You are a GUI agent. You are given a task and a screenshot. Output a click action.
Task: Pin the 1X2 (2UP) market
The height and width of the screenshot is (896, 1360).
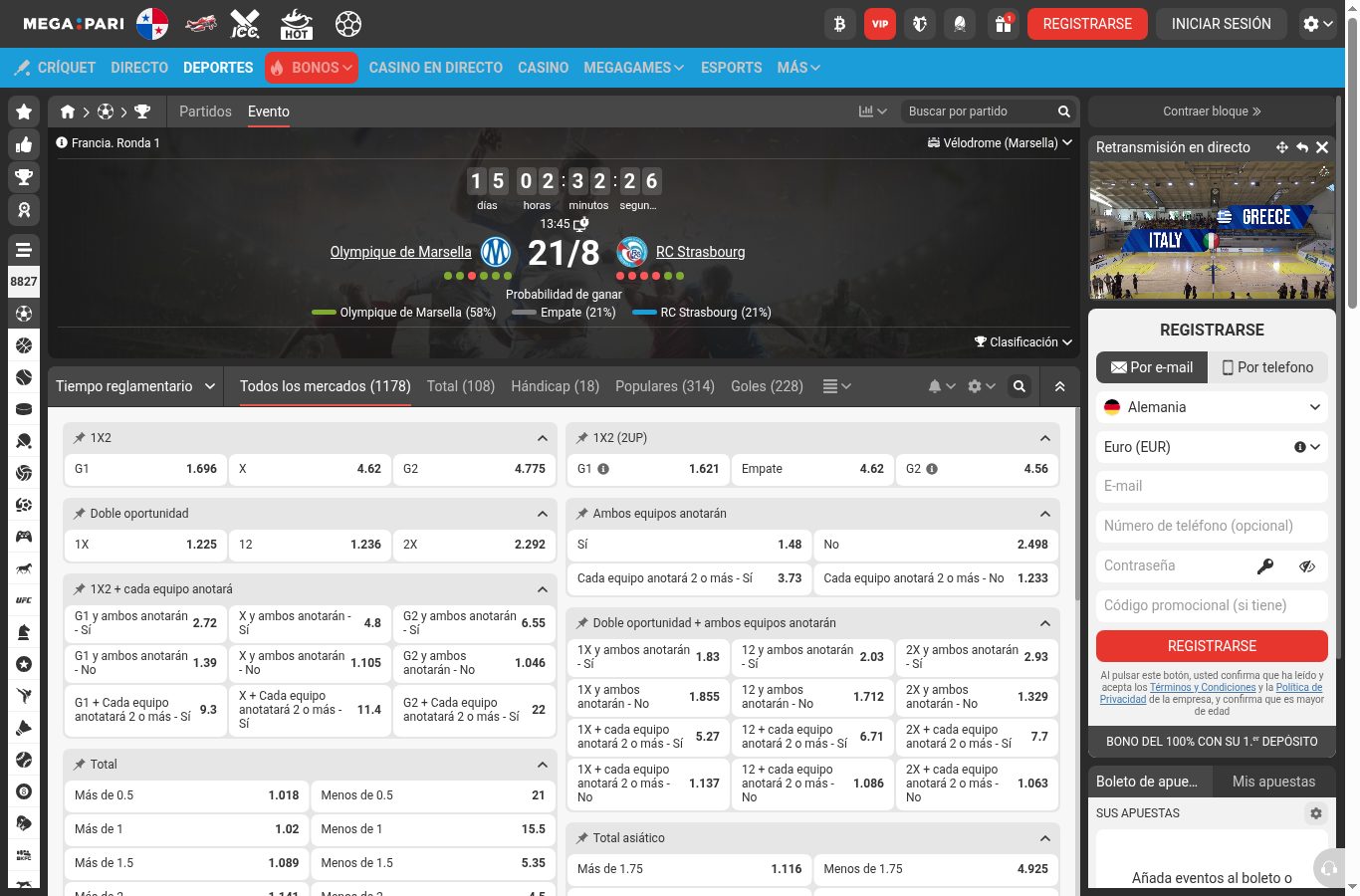coord(582,438)
